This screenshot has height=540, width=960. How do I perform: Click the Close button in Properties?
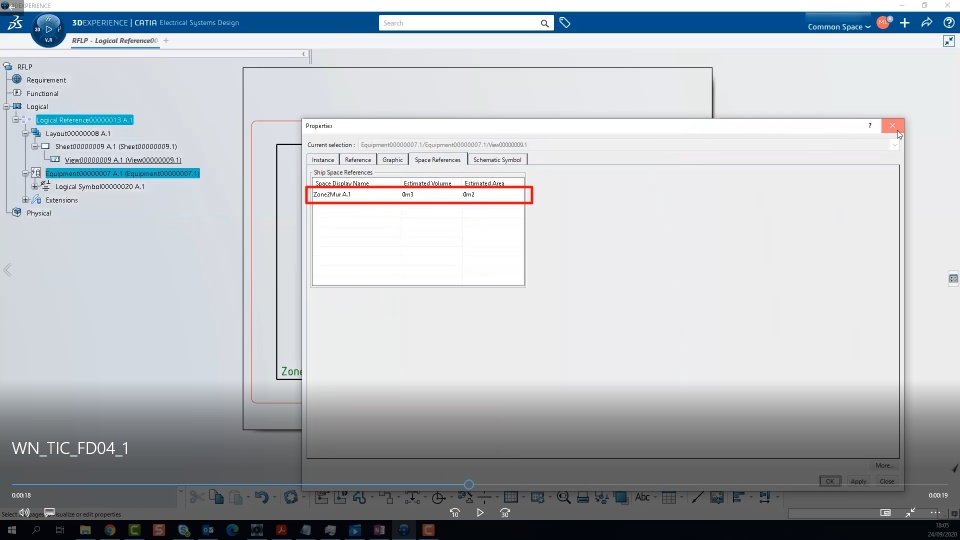pos(887,481)
